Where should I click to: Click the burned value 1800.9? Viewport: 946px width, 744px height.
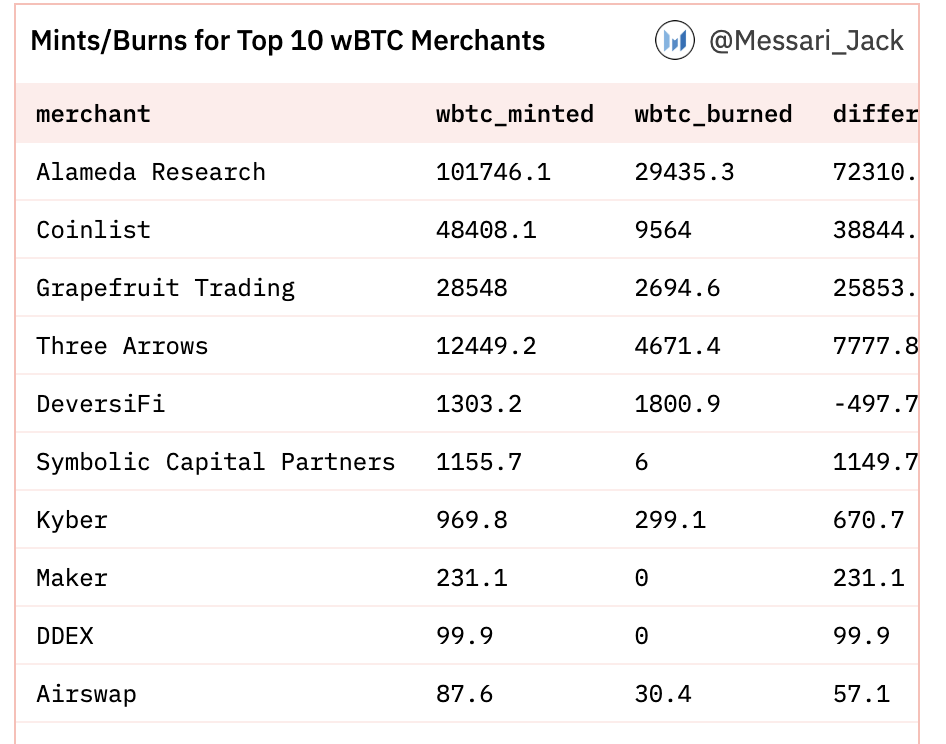point(677,404)
